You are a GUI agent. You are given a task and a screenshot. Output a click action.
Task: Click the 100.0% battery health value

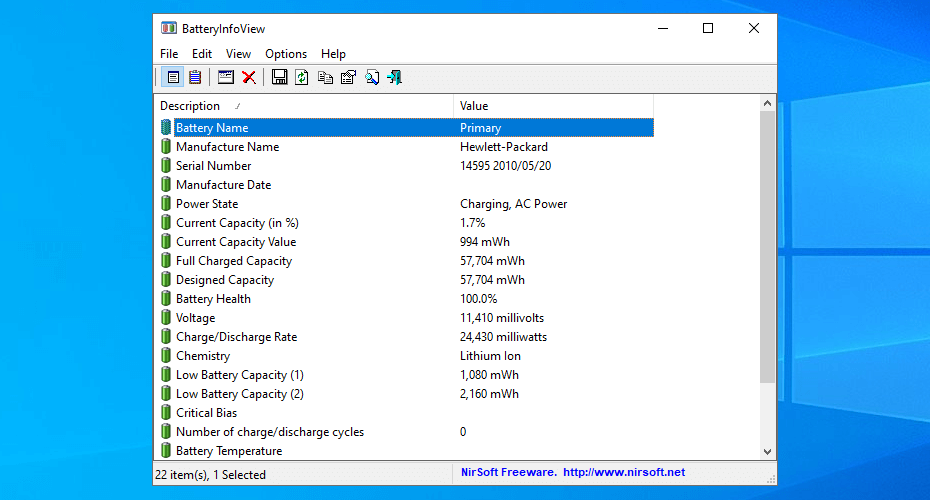point(479,298)
